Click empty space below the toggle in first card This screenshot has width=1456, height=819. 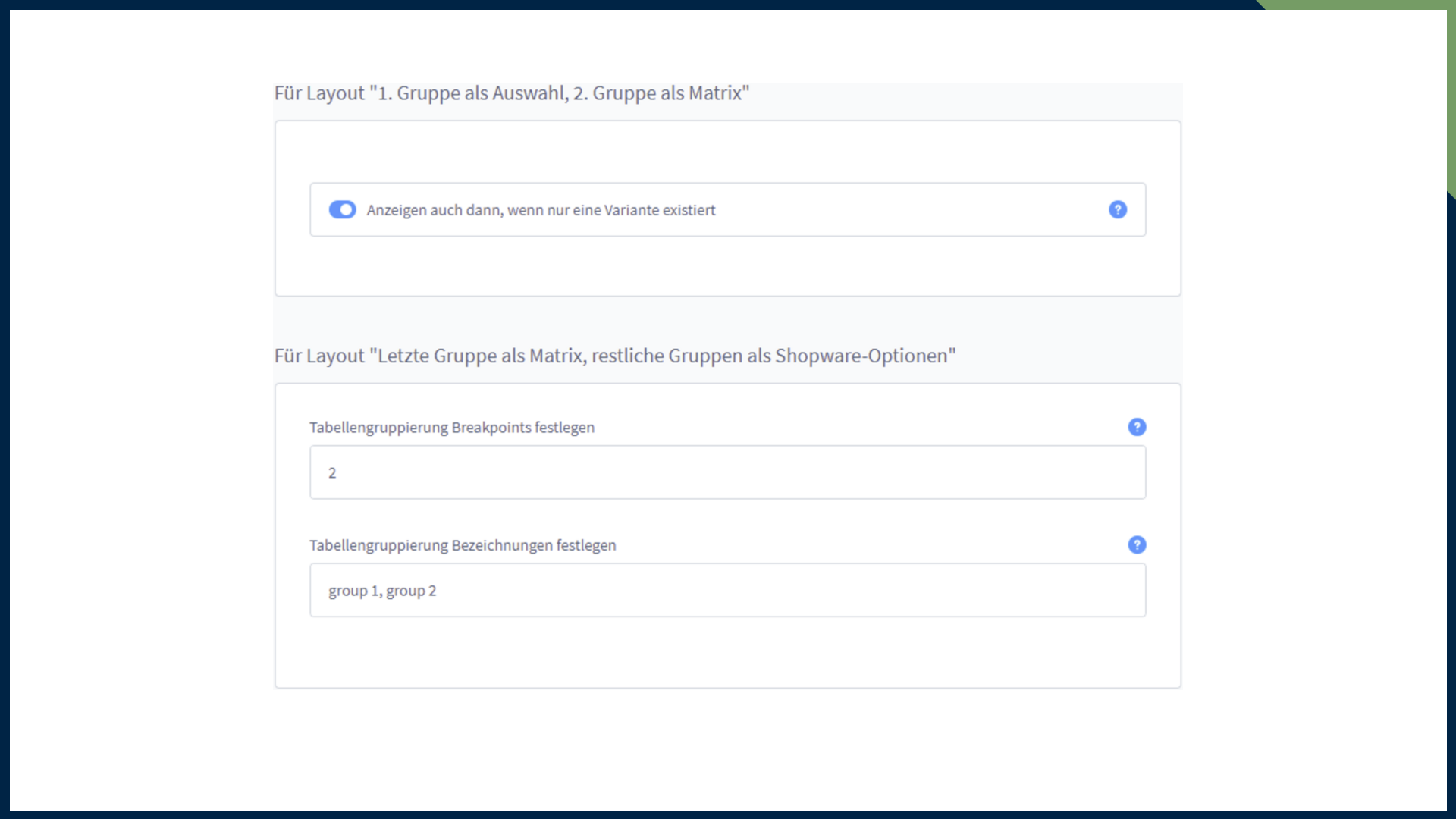click(x=726, y=267)
